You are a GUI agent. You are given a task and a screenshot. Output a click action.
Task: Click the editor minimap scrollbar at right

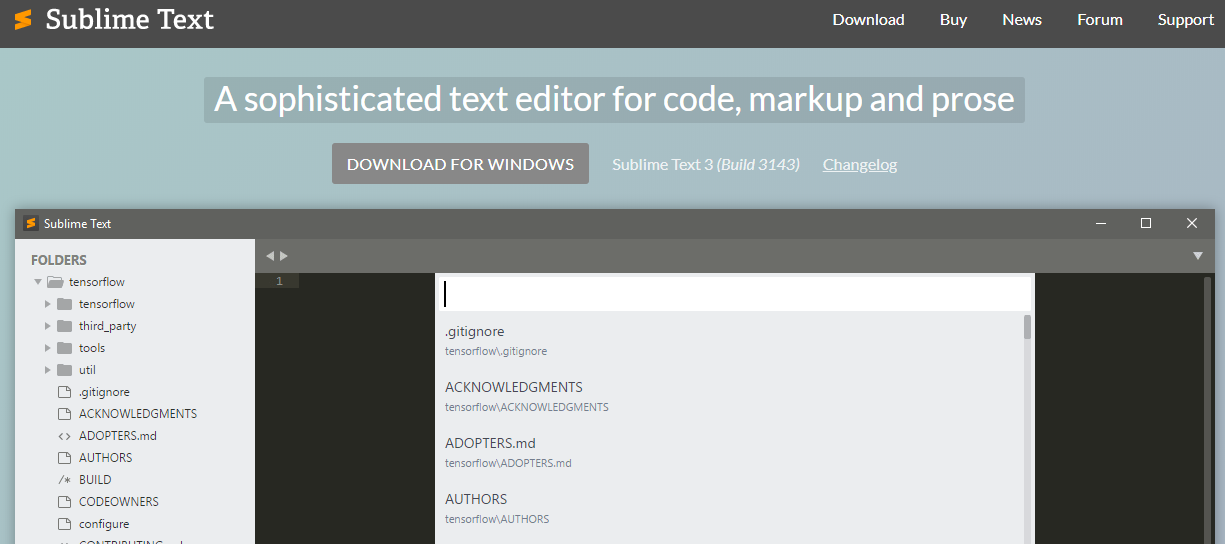click(x=1209, y=408)
